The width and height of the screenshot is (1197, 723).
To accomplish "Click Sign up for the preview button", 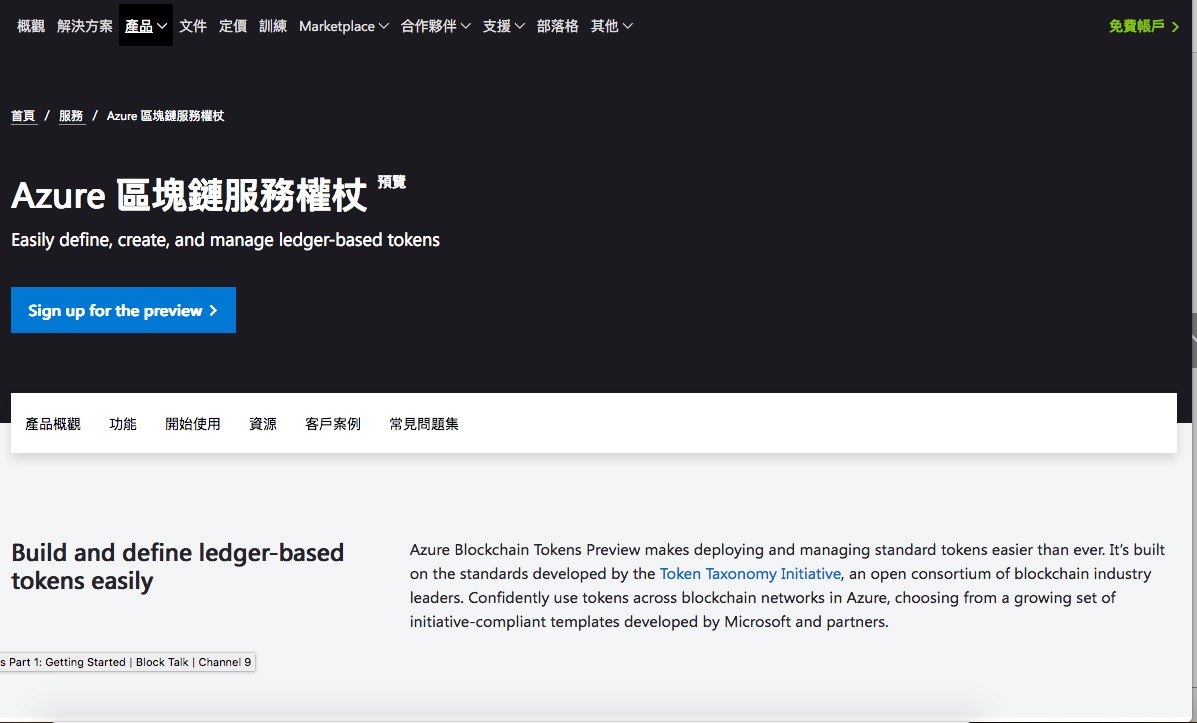I will (x=123, y=310).
